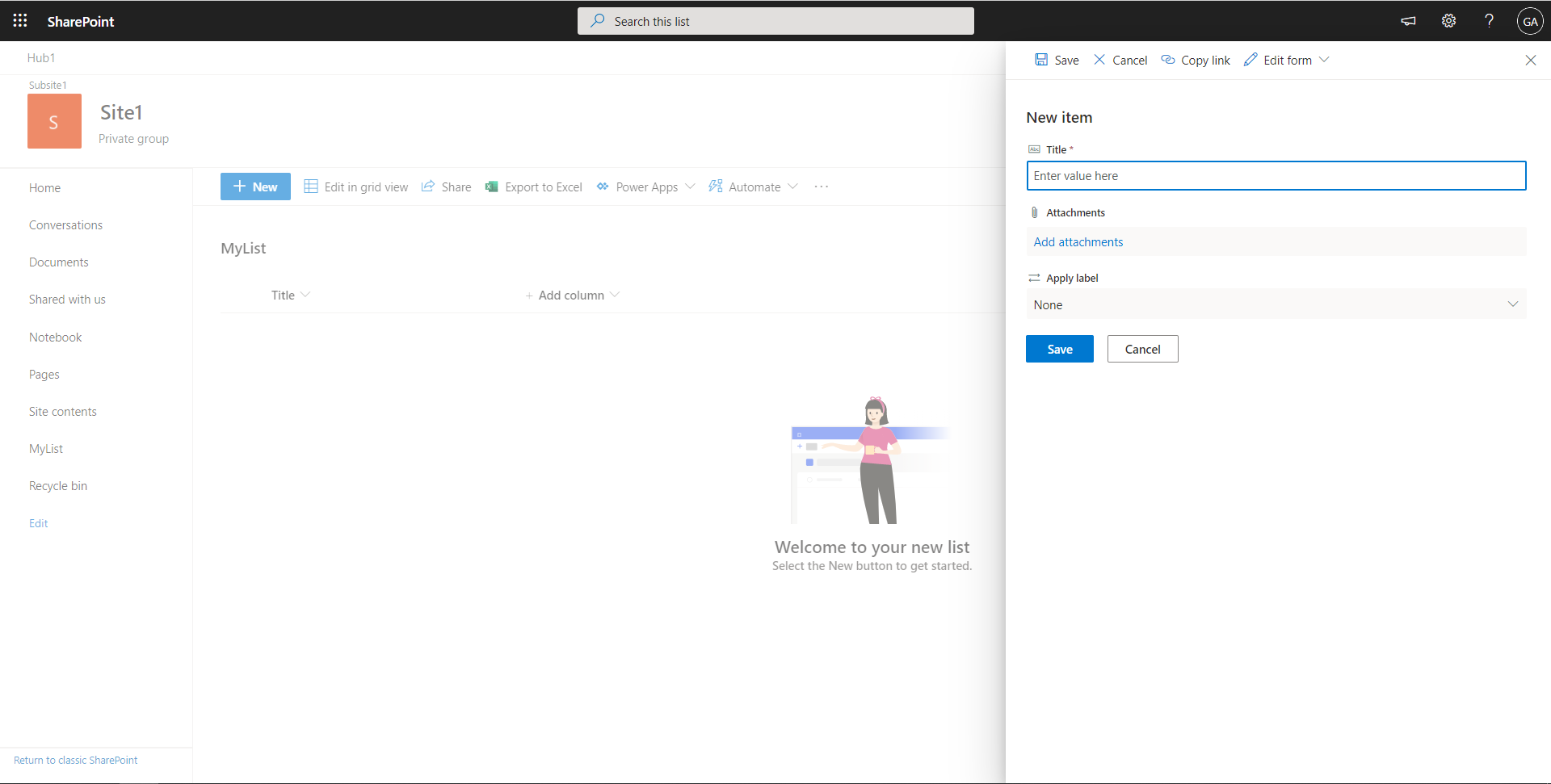Expand the Power Apps menu
Viewport: 1551px width, 784px height.
pyautogui.click(x=645, y=187)
